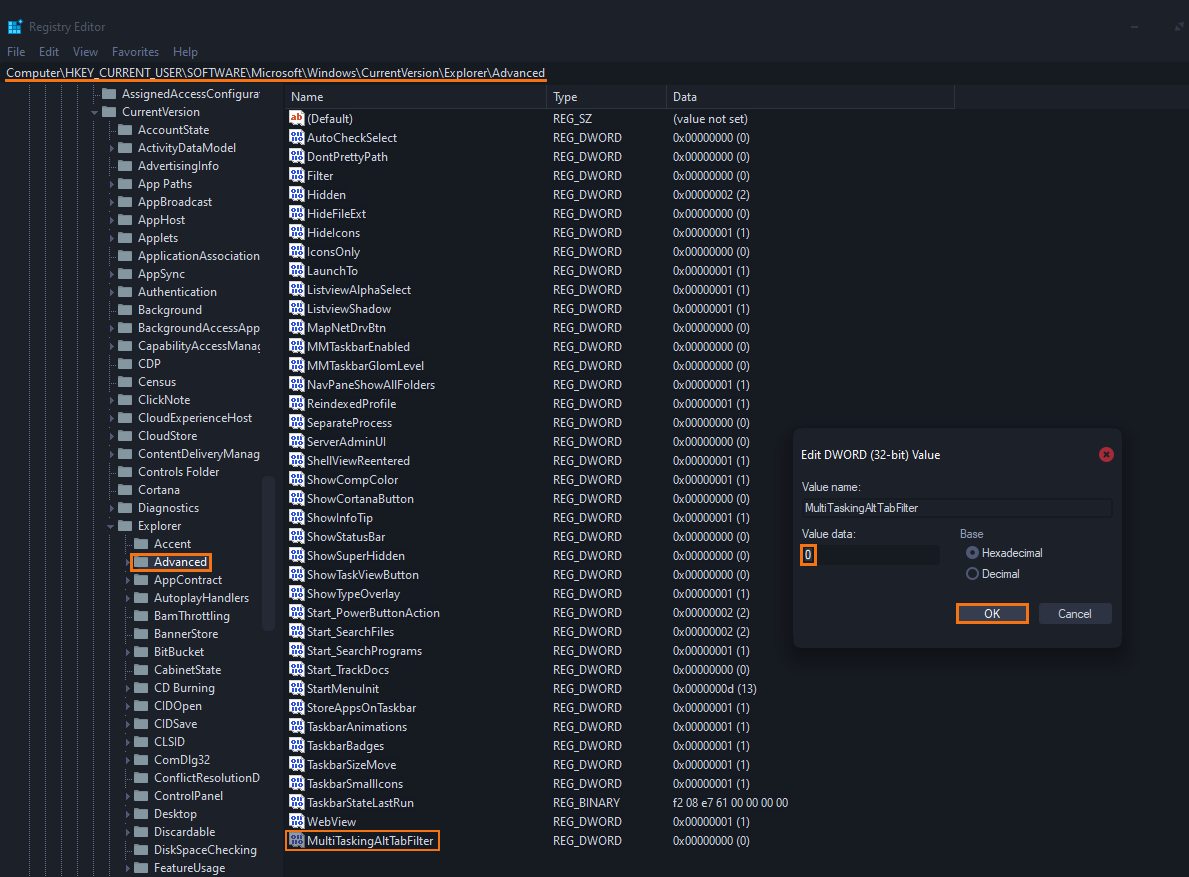Select the ClickNote key in tree
The height and width of the screenshot is (877, 1189).
tap(164, 399)
